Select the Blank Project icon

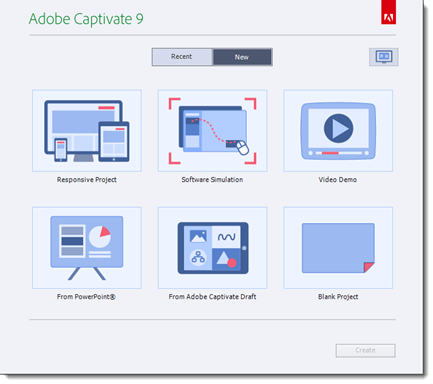click(338, 248)
